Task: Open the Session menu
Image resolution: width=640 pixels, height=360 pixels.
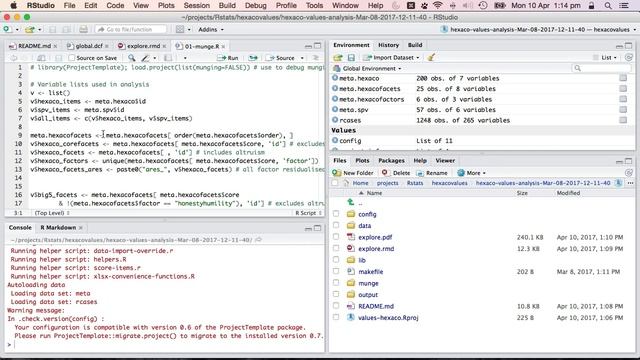Action: 196,5
